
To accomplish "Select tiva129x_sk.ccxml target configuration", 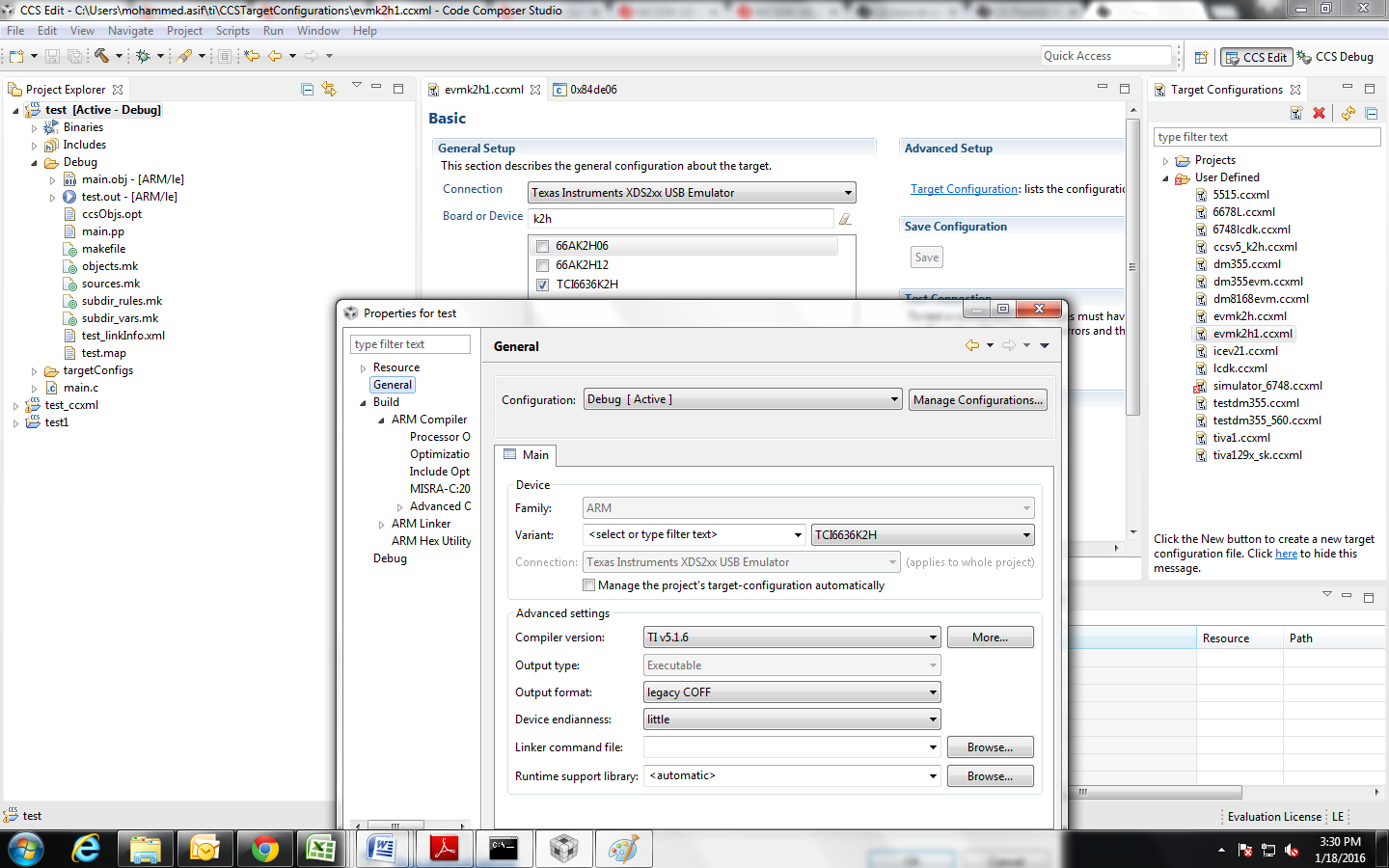I will [1257, 455].
